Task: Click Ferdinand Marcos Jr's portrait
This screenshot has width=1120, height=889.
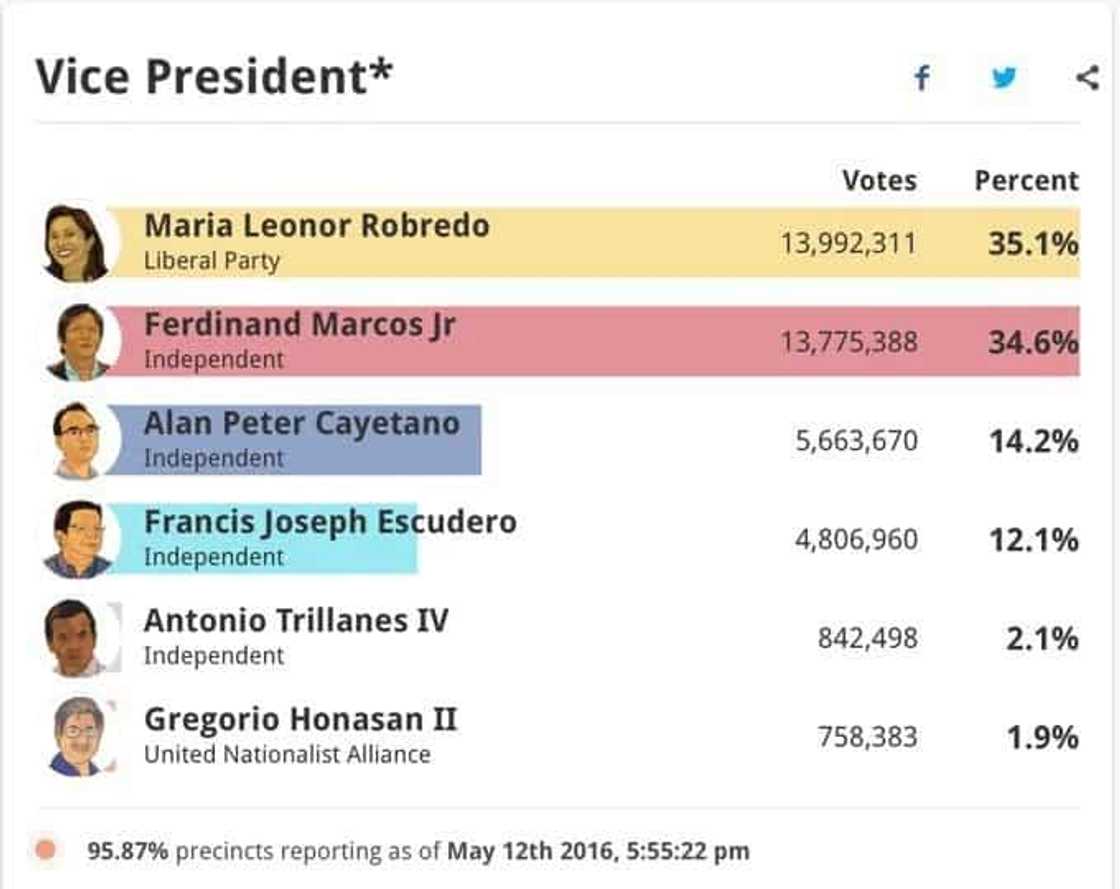Action: pos(78,339)
